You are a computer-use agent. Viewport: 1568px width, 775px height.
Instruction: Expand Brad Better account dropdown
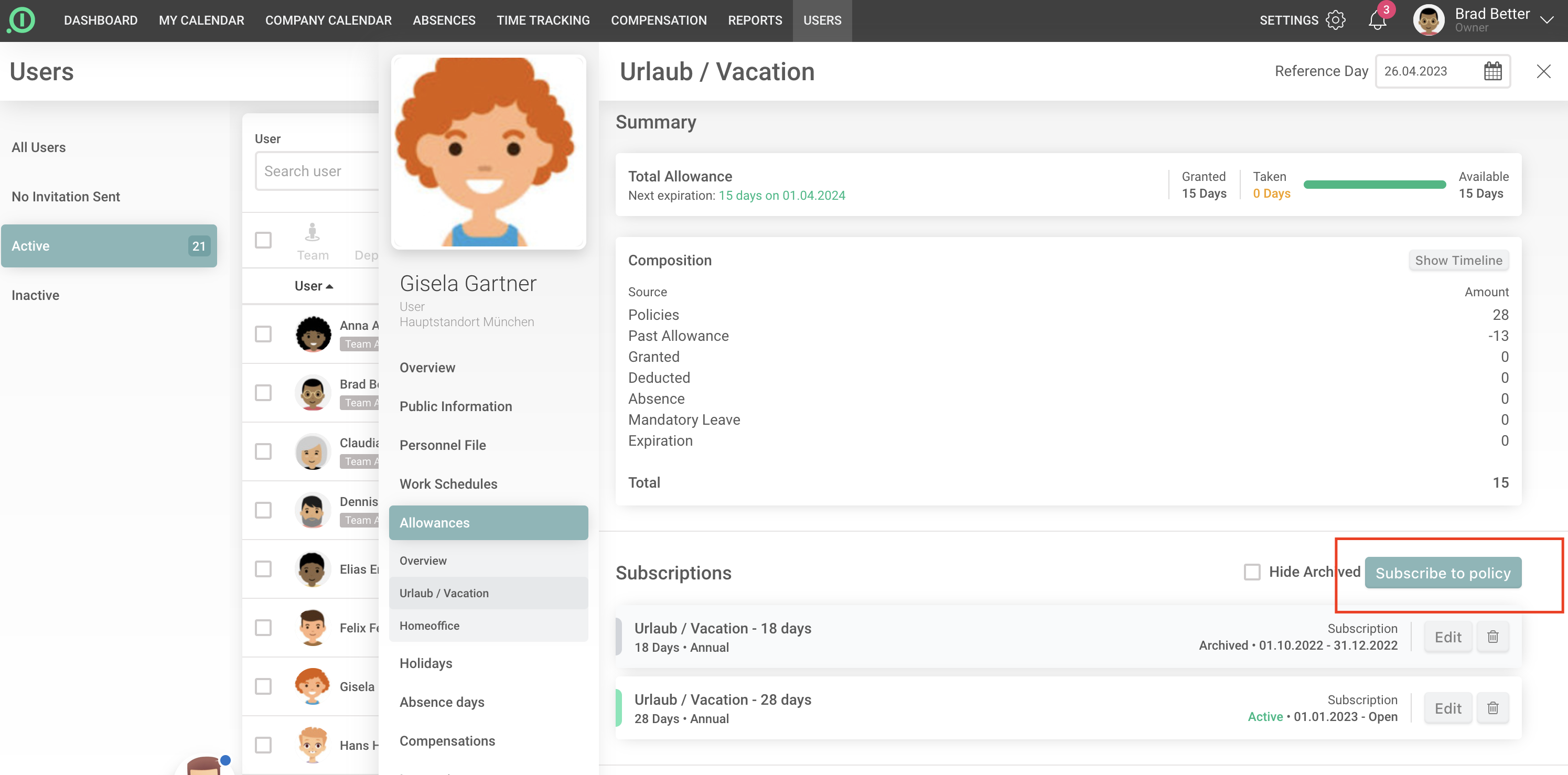pyautogui.click(x=1546, y=20)
